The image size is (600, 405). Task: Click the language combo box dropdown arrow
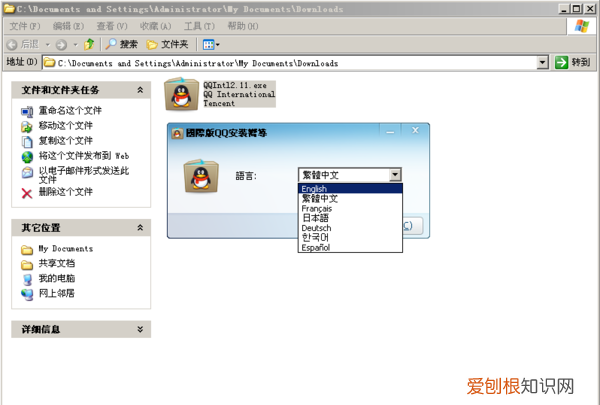pyautogui.click(x=395, y=175)
